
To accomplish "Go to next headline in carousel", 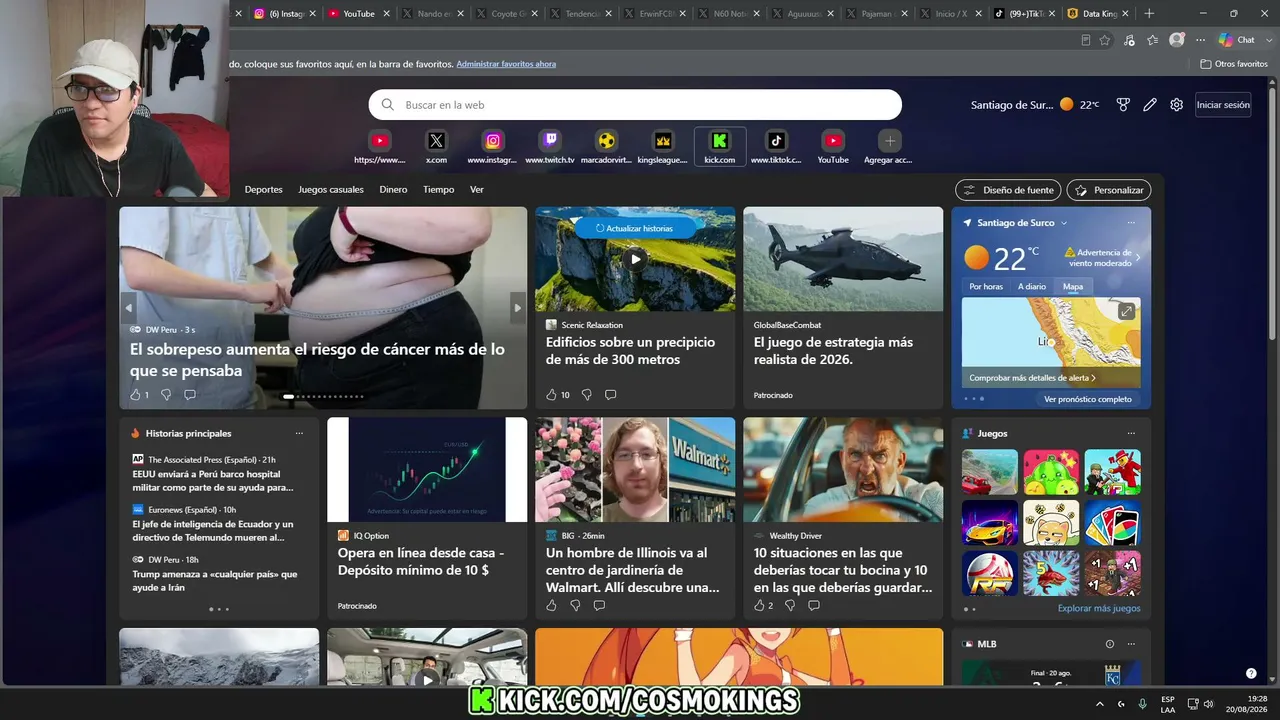I will (517, 308).
